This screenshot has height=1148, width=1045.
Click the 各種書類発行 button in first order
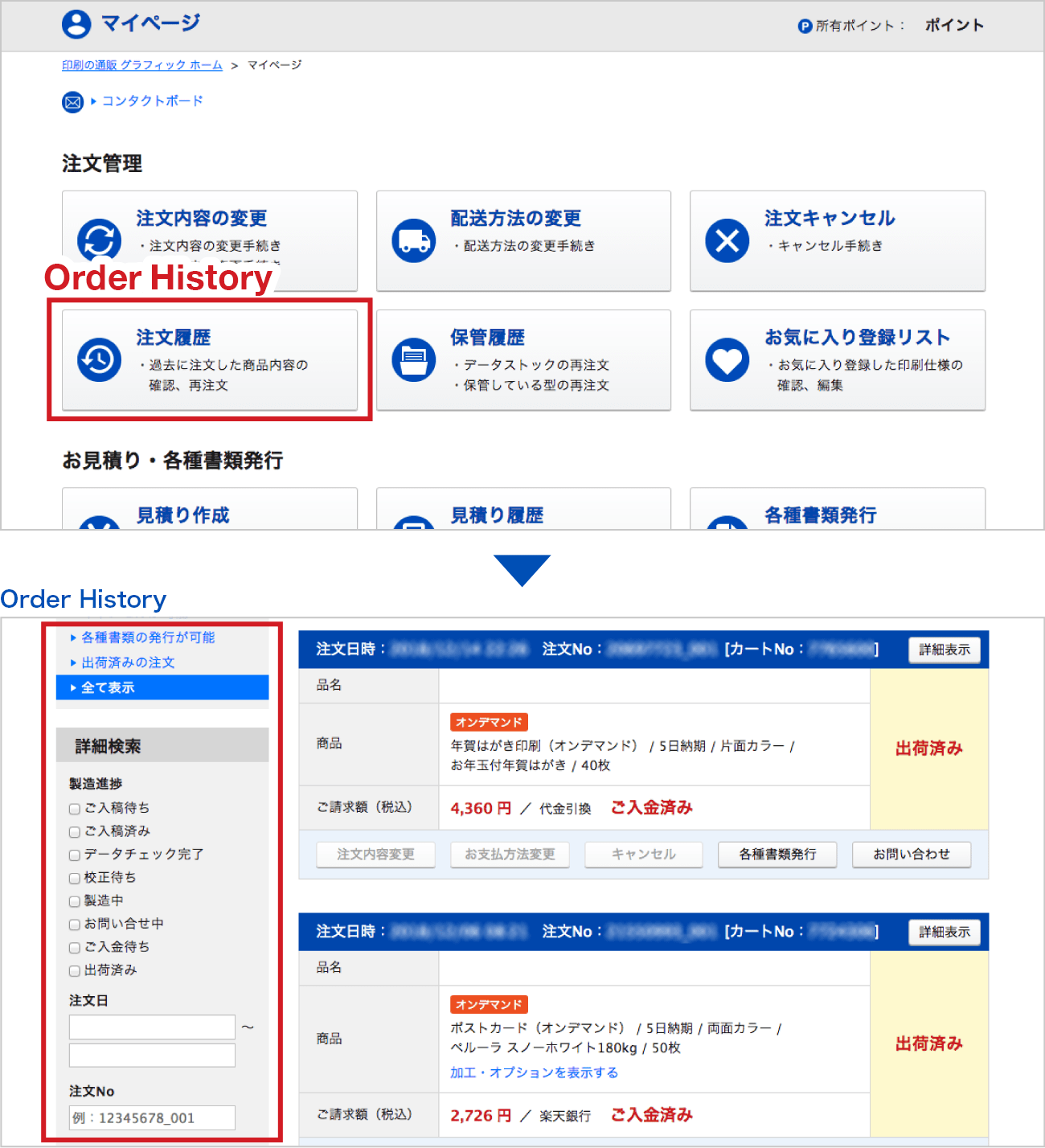777,854
